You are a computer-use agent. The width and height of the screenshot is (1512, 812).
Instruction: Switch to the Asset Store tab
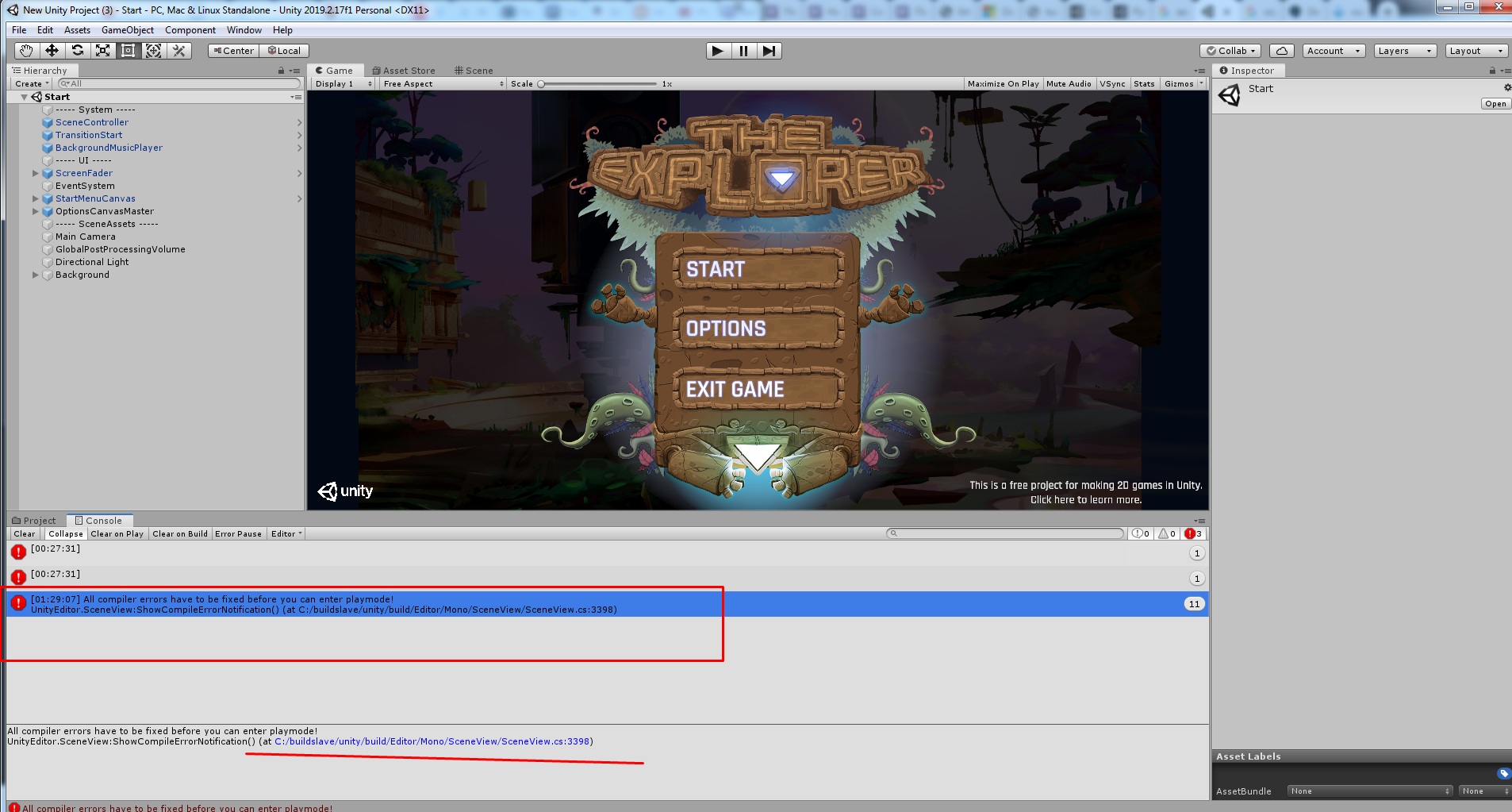[x=404, y=71]
